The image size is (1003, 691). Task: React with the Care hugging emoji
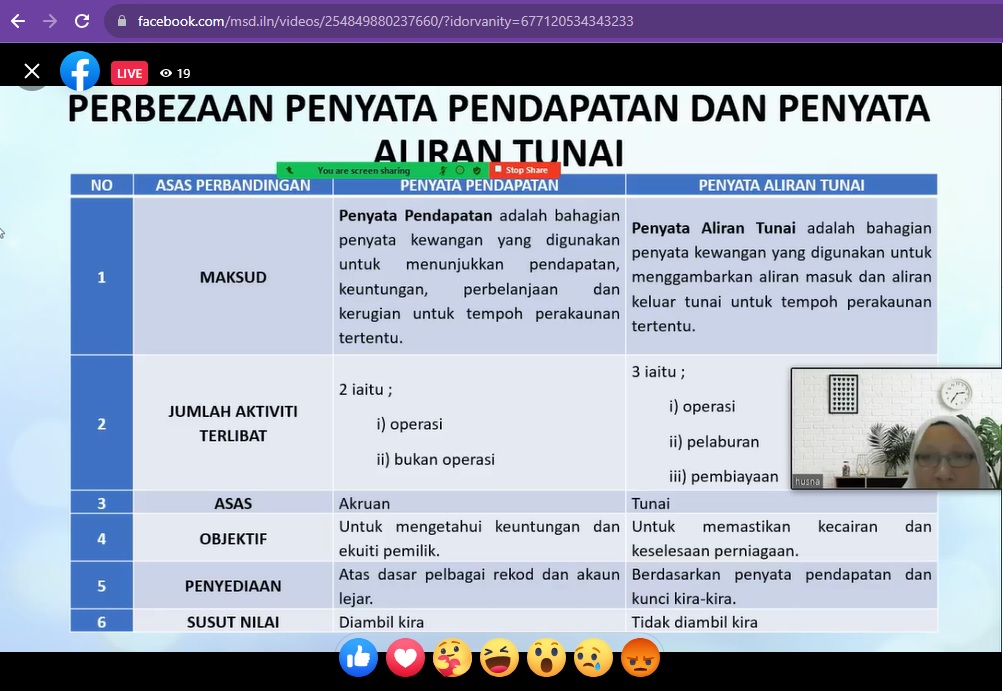coord(452,658)
